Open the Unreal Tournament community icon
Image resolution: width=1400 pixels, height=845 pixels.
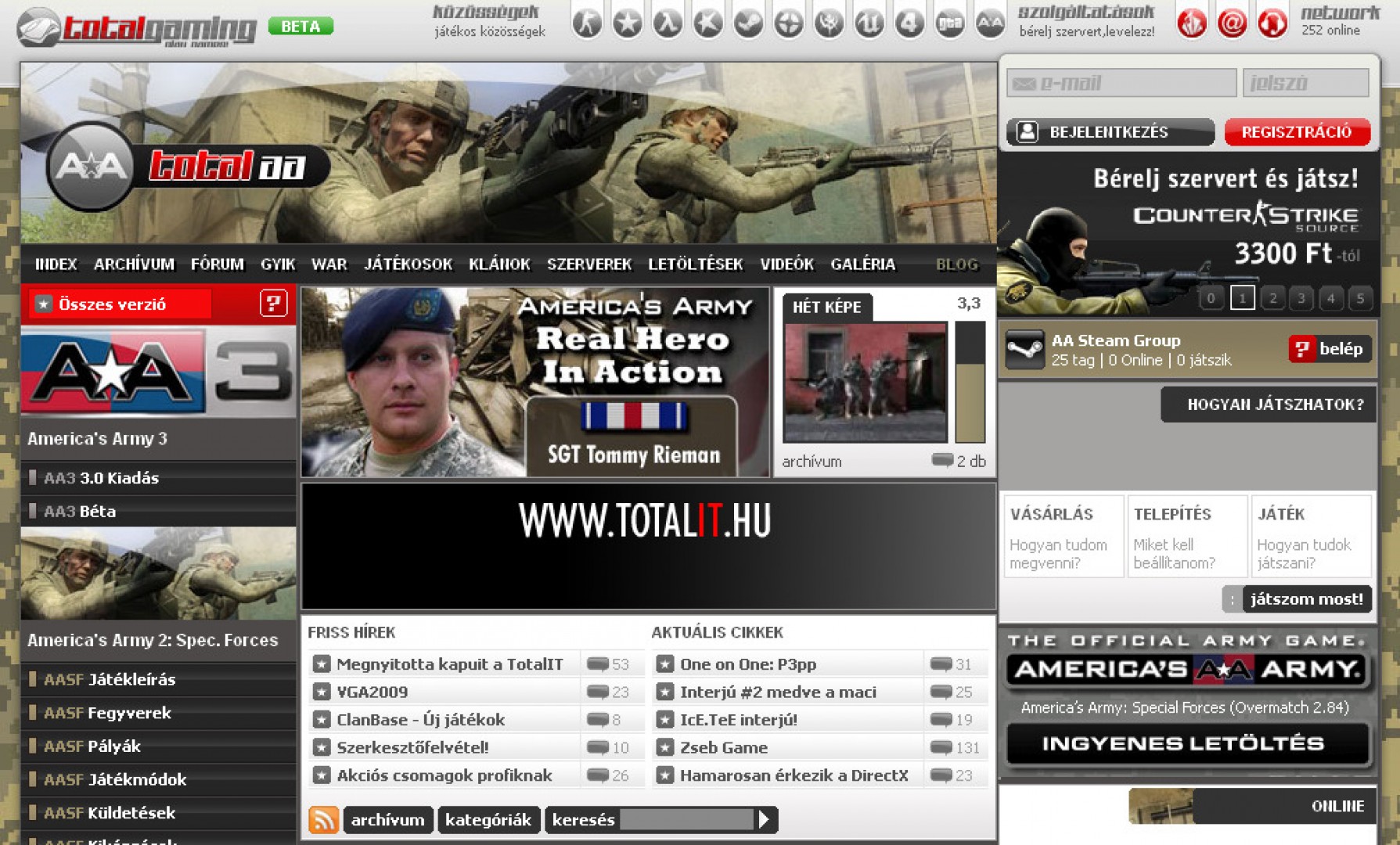[x=869, y=23]
